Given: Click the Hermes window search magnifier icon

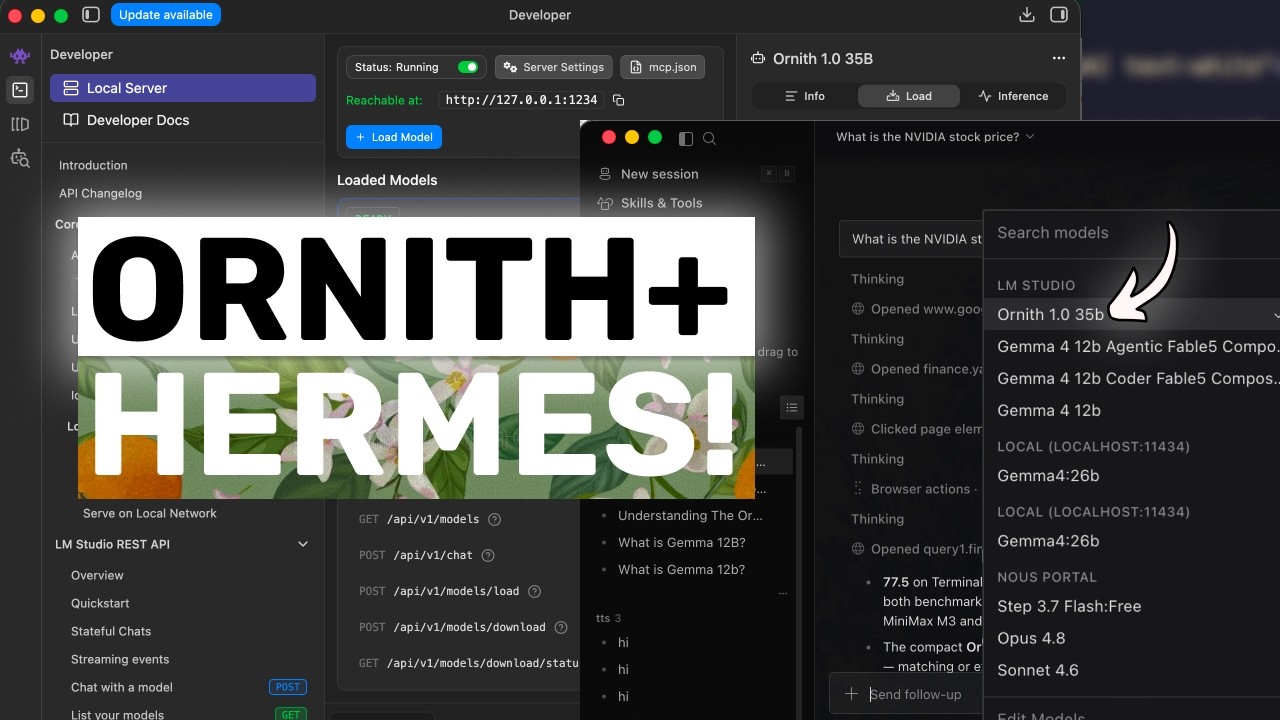Looking at the screenshot, I should [709, 138].
